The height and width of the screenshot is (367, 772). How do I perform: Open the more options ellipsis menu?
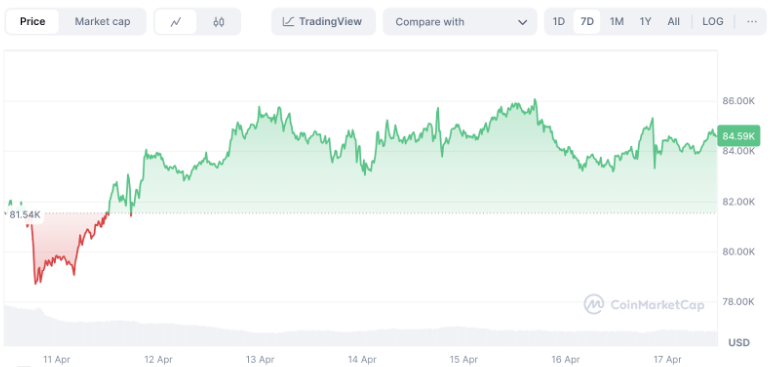tap(752, 22)
